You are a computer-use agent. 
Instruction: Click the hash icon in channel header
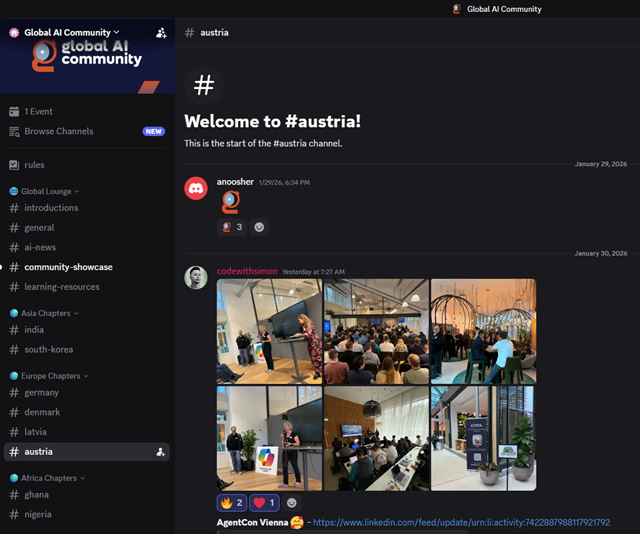pyautogui.click(x=189, y=33)
